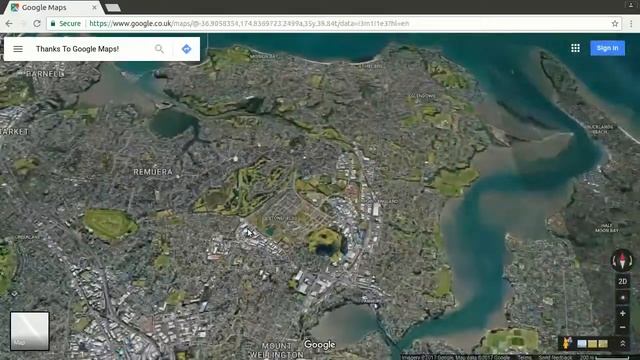Rotate the view counterclockwise using compass left arrow
640x360 pixels.
[x=615, y=260]
